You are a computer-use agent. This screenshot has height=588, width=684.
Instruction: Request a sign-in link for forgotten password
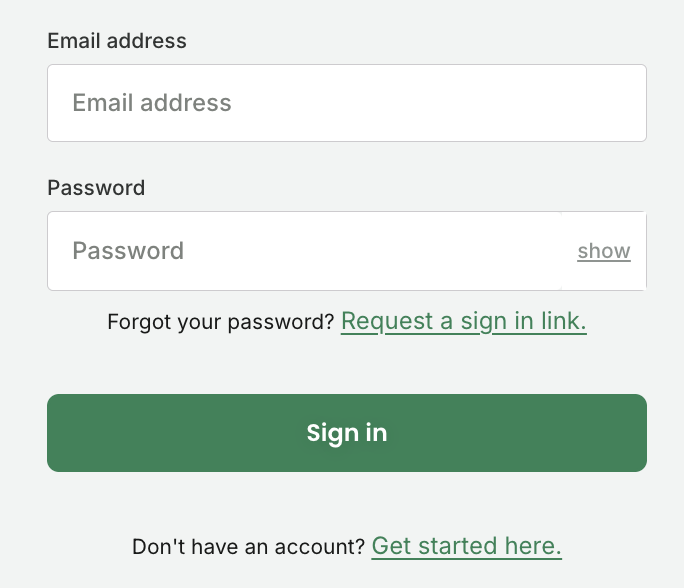(463, 321)
